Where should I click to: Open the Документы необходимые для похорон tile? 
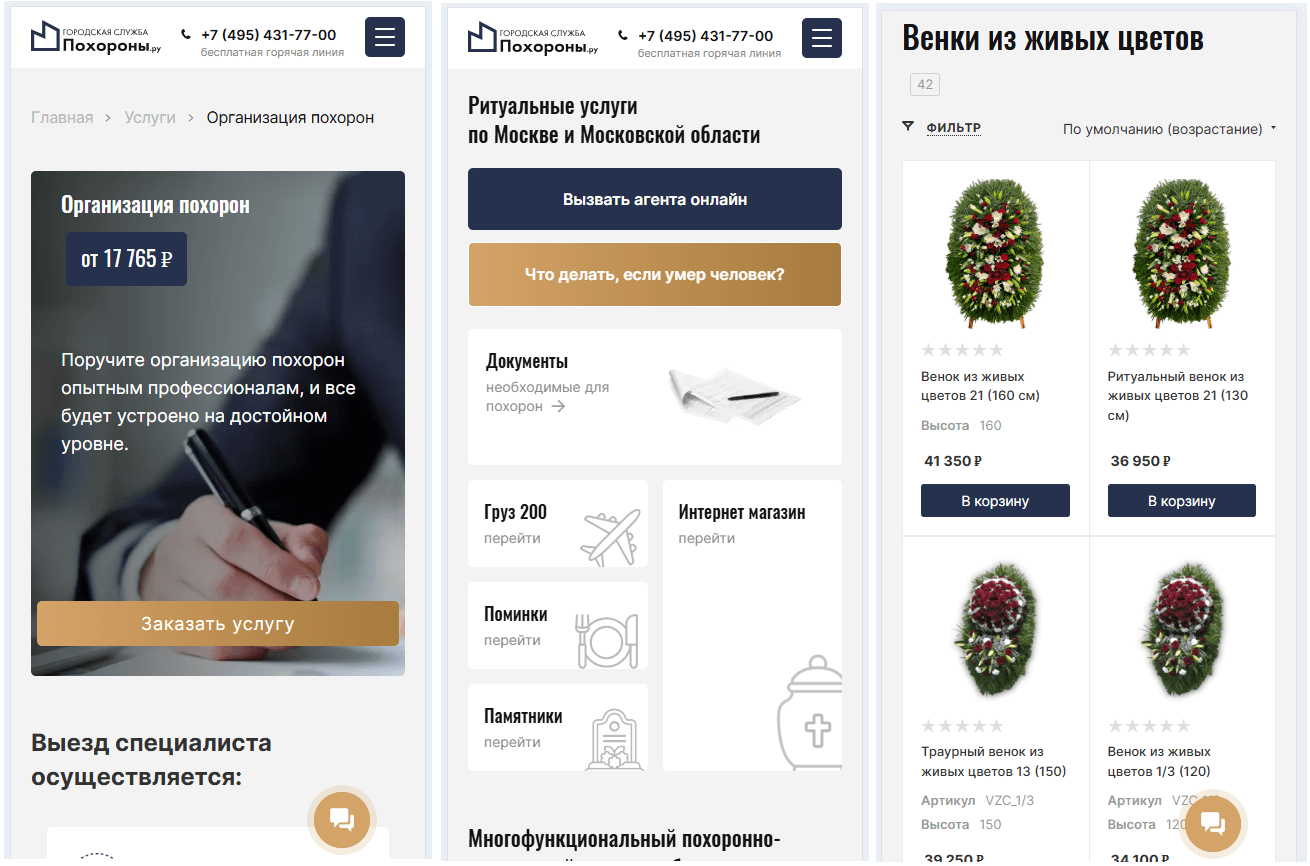click(655, 397)
